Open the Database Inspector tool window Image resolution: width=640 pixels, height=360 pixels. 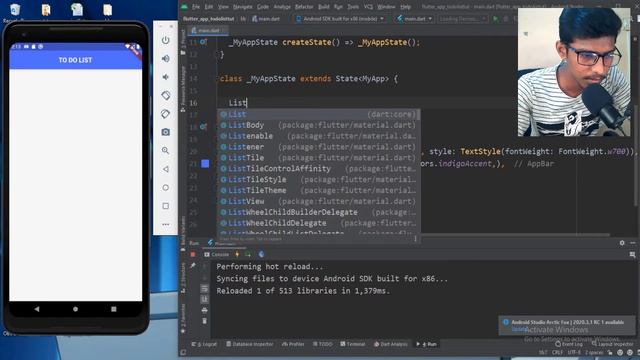click(250, 344)
